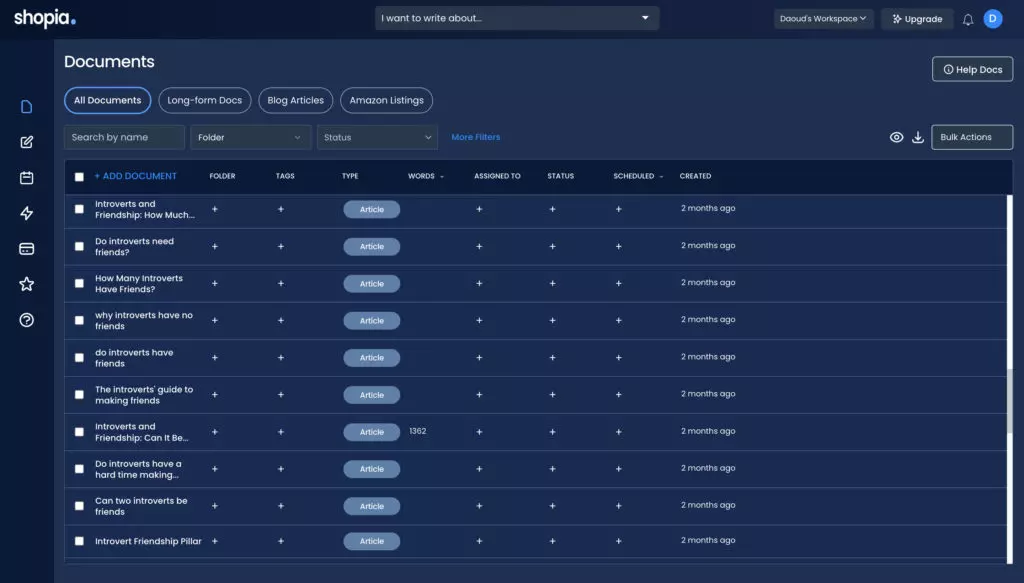The image size is (1024, 583).
Task: Tick the select-all checkbox in table header
Action: (79, 177)
